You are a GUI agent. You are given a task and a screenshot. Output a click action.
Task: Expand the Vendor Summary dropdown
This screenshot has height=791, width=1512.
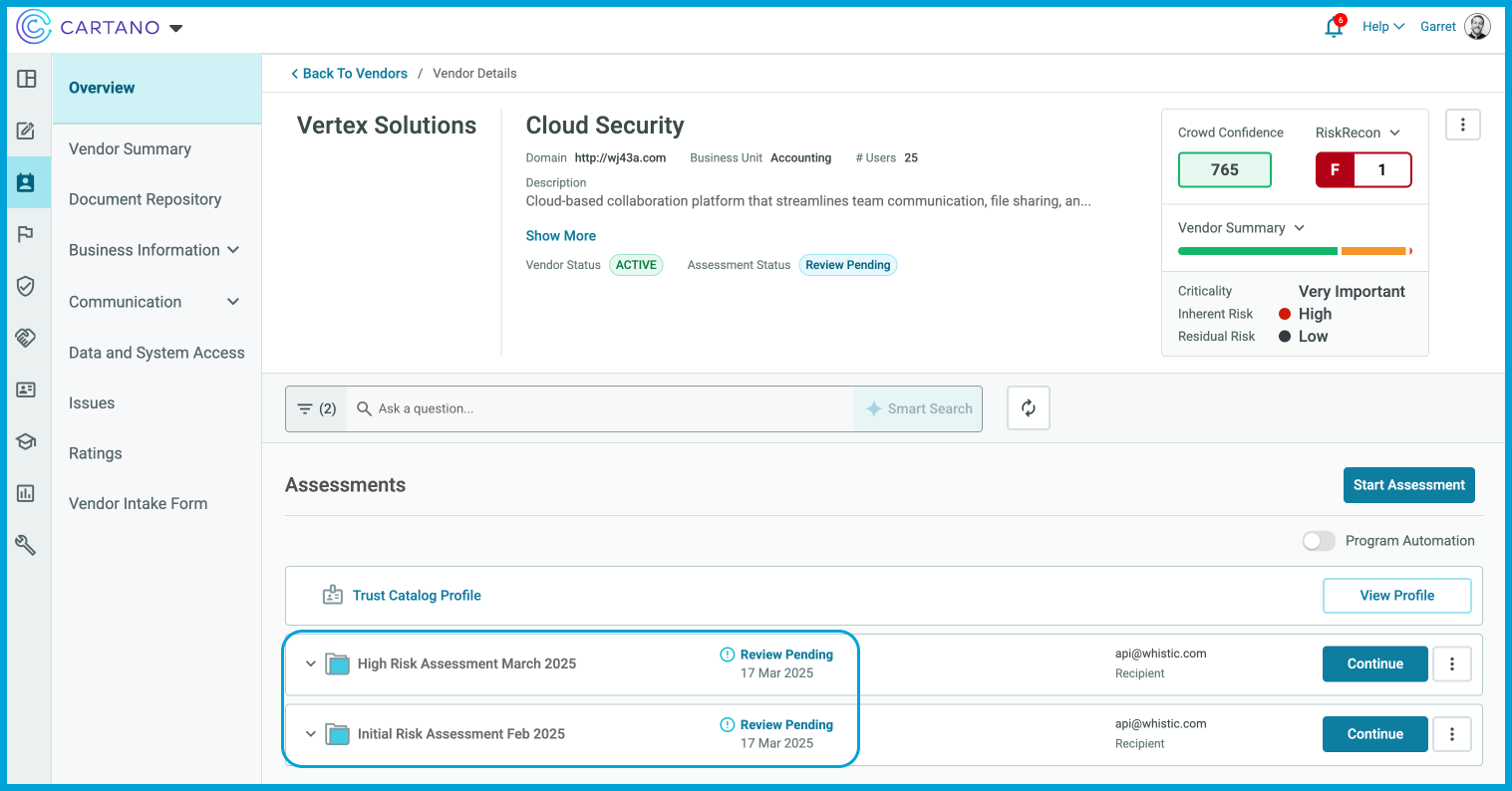pos(1240,227)
